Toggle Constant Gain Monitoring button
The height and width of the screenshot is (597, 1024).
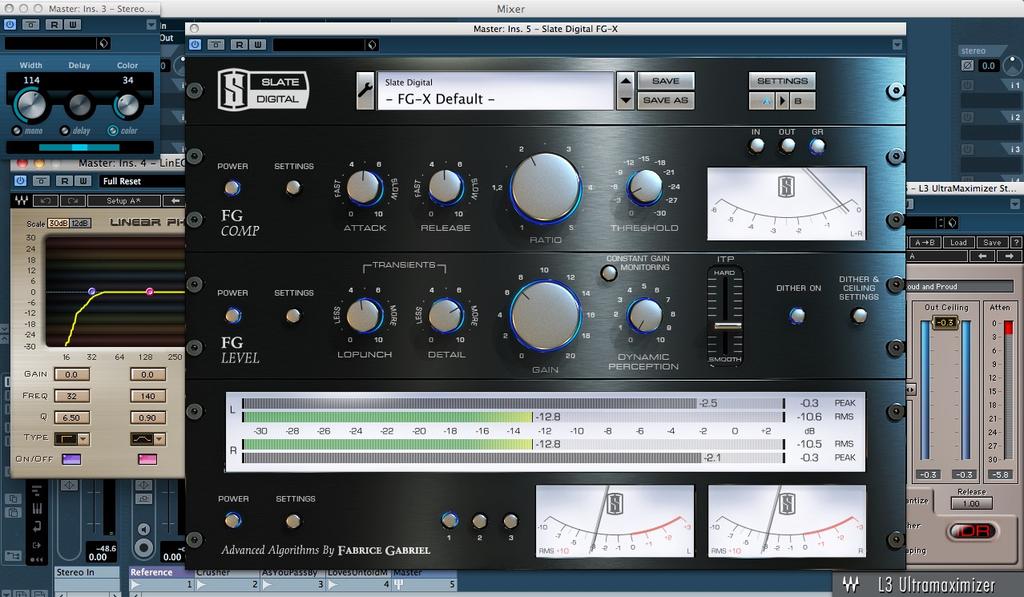pyautogui.click(x=609, y=273)
